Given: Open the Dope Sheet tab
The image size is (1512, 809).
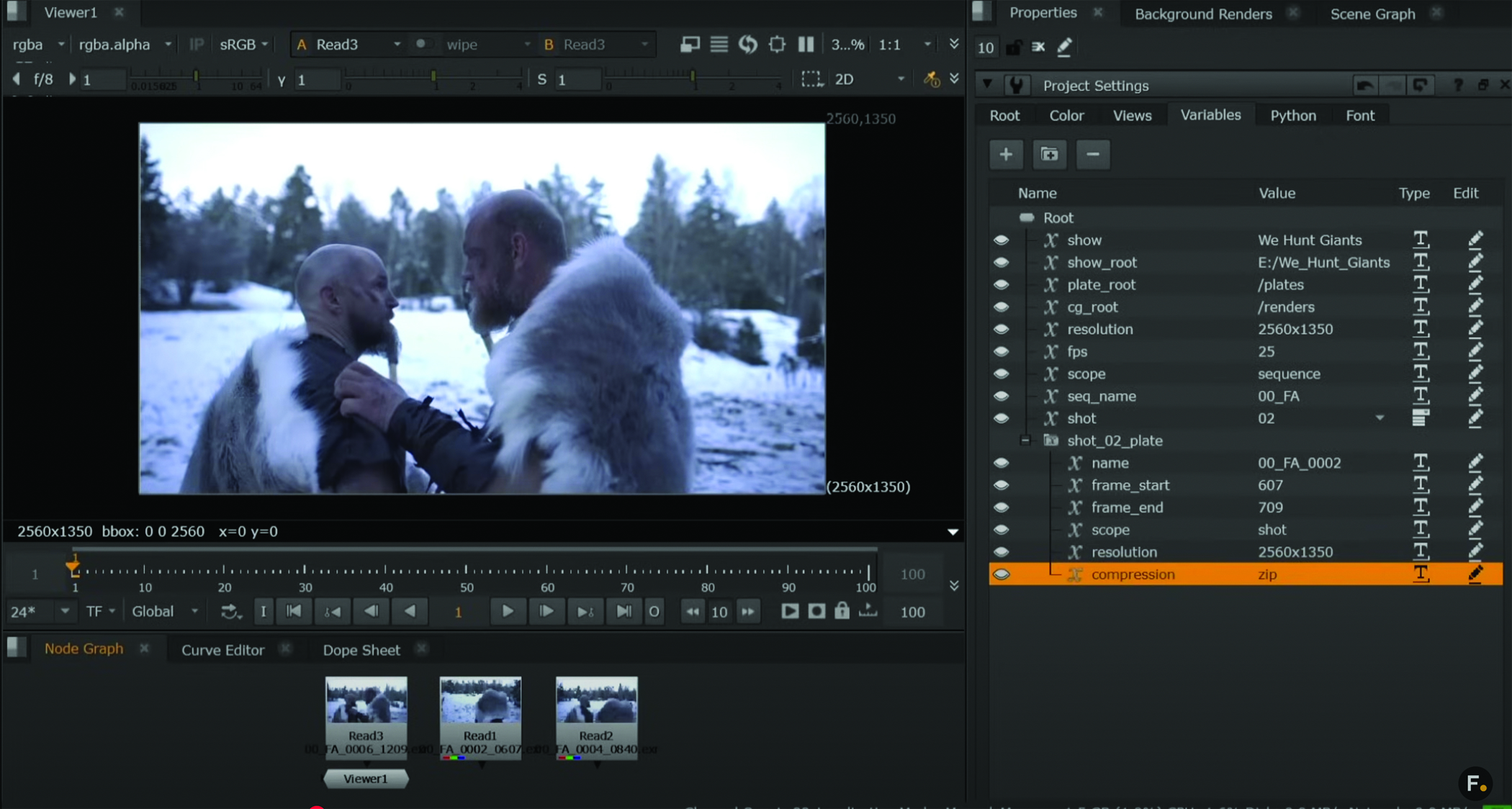Looking at the screenshot, I should tap(361, 650).
